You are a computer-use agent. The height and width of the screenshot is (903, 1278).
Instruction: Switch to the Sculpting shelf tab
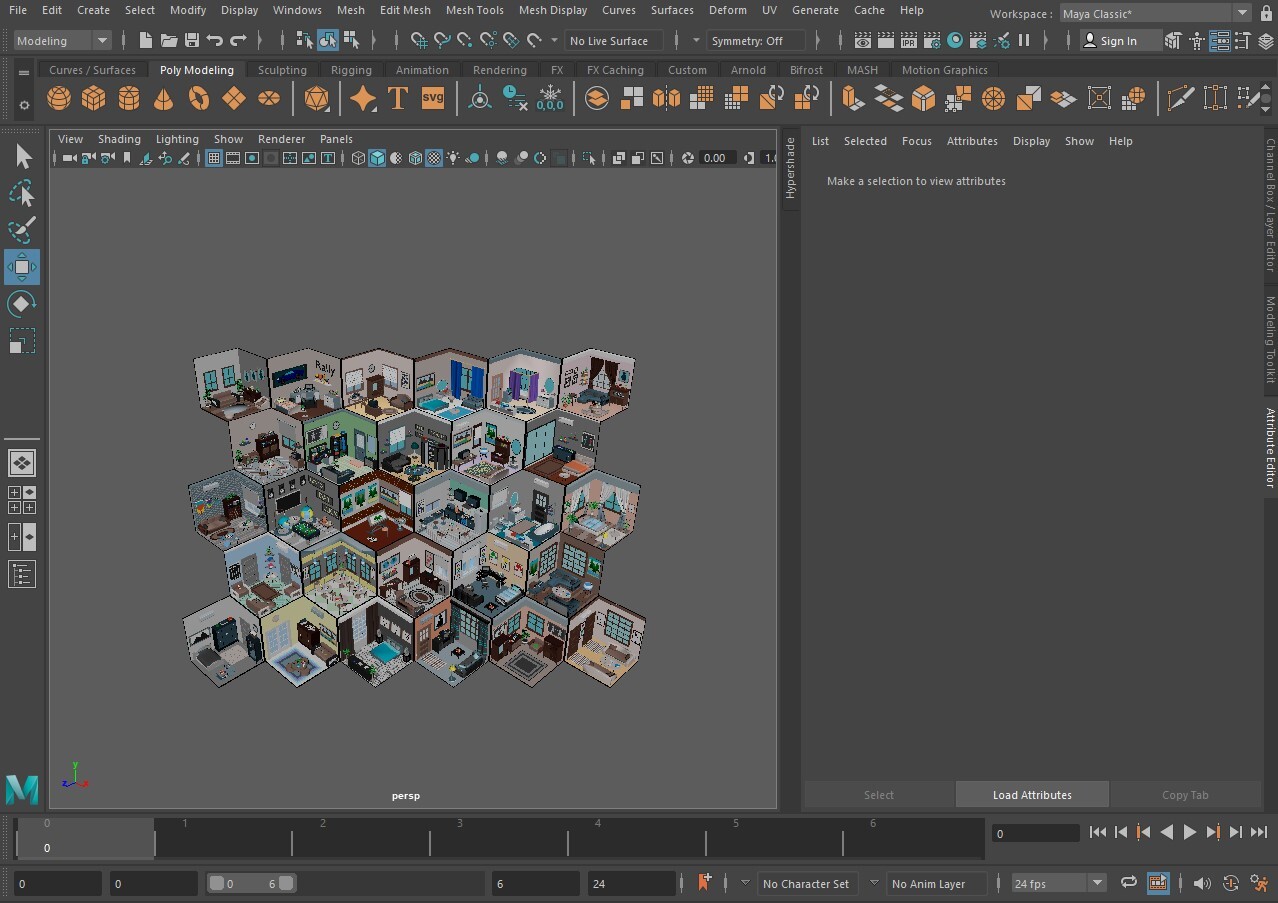[x=281, y=70]
